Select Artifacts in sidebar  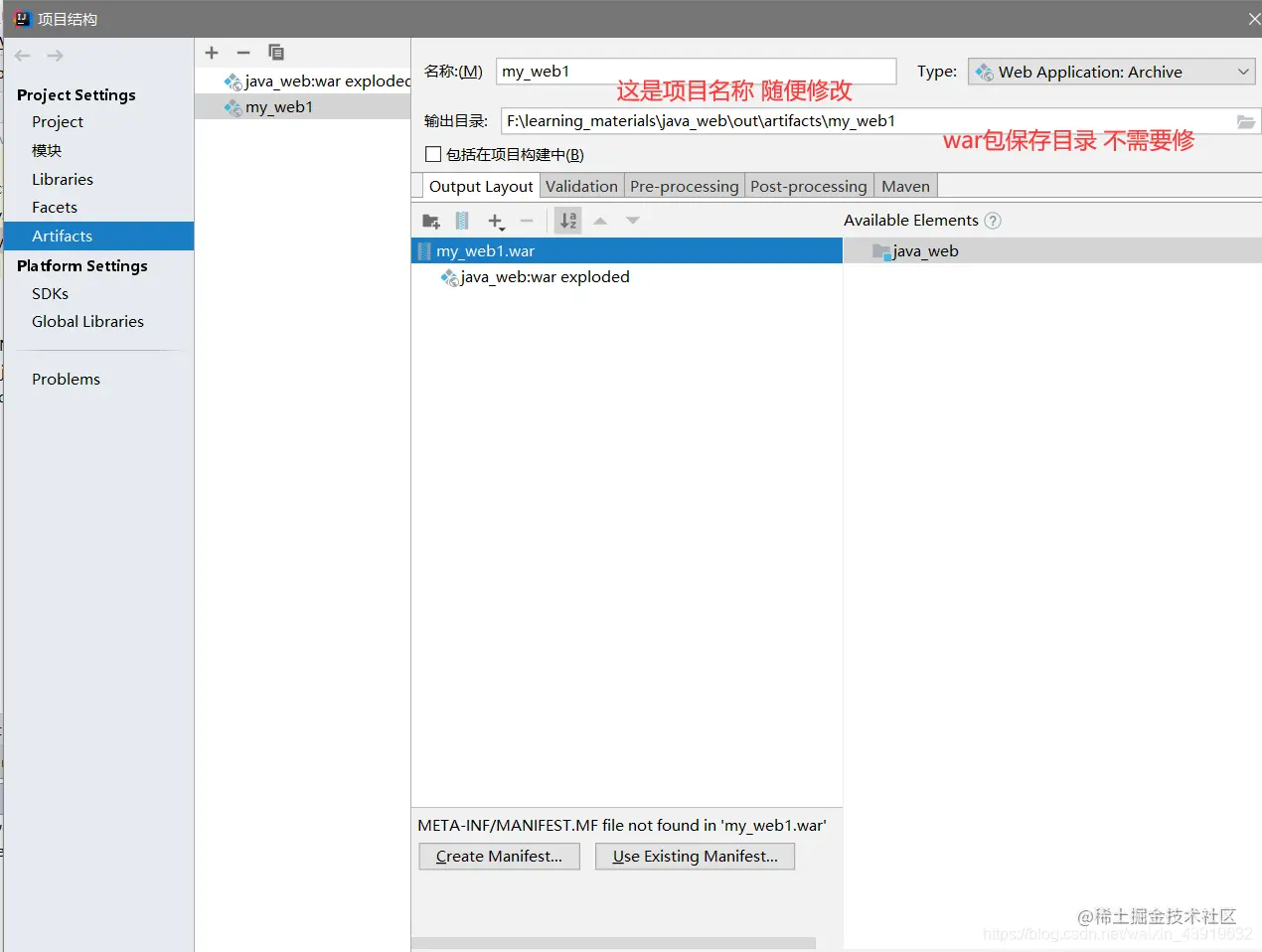point(98,236)
